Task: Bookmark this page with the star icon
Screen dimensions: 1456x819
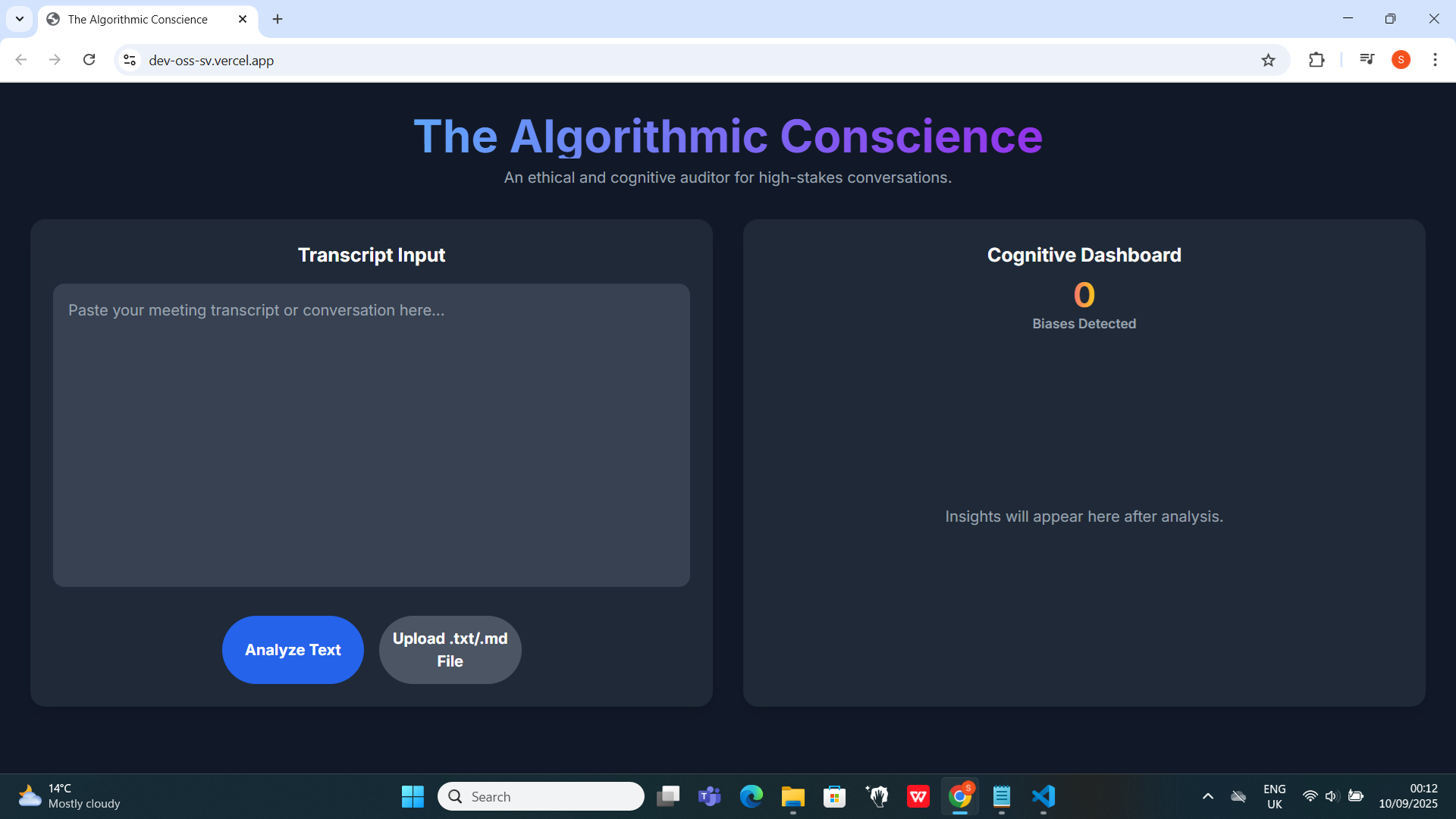Action: [x=1268, y=60]
